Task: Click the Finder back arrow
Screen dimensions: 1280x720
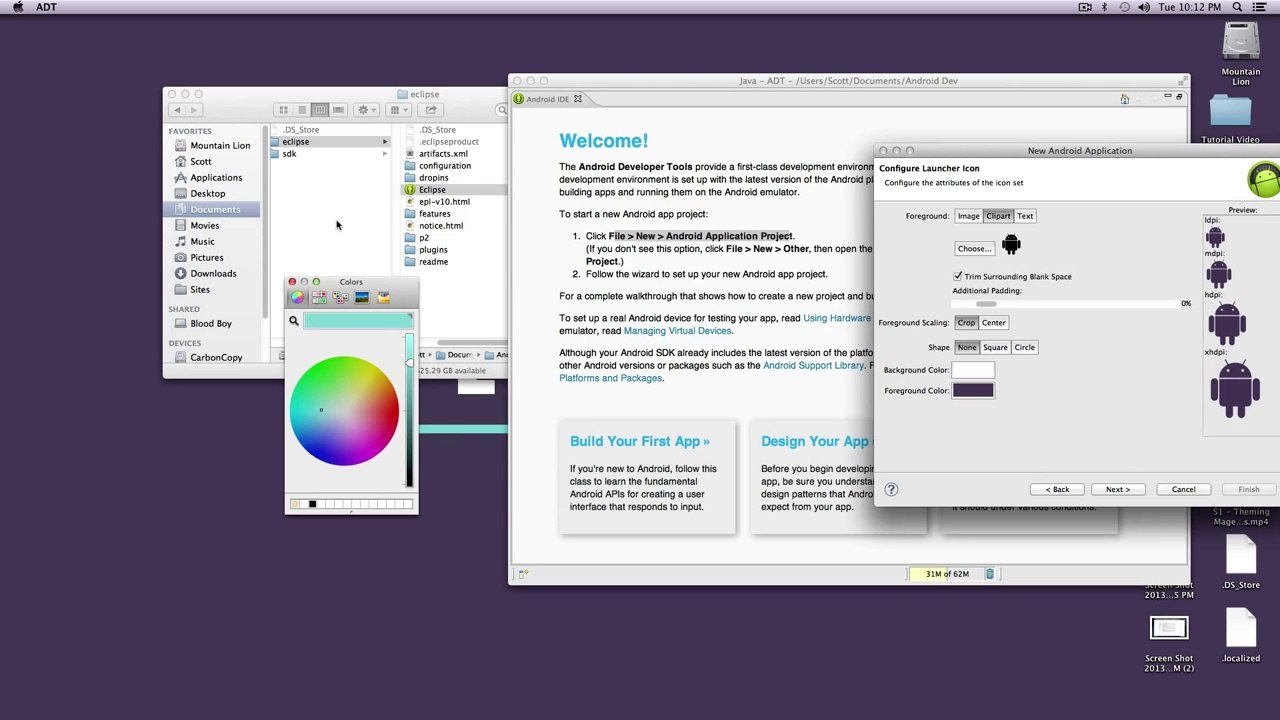Action: tap(177, 110)
